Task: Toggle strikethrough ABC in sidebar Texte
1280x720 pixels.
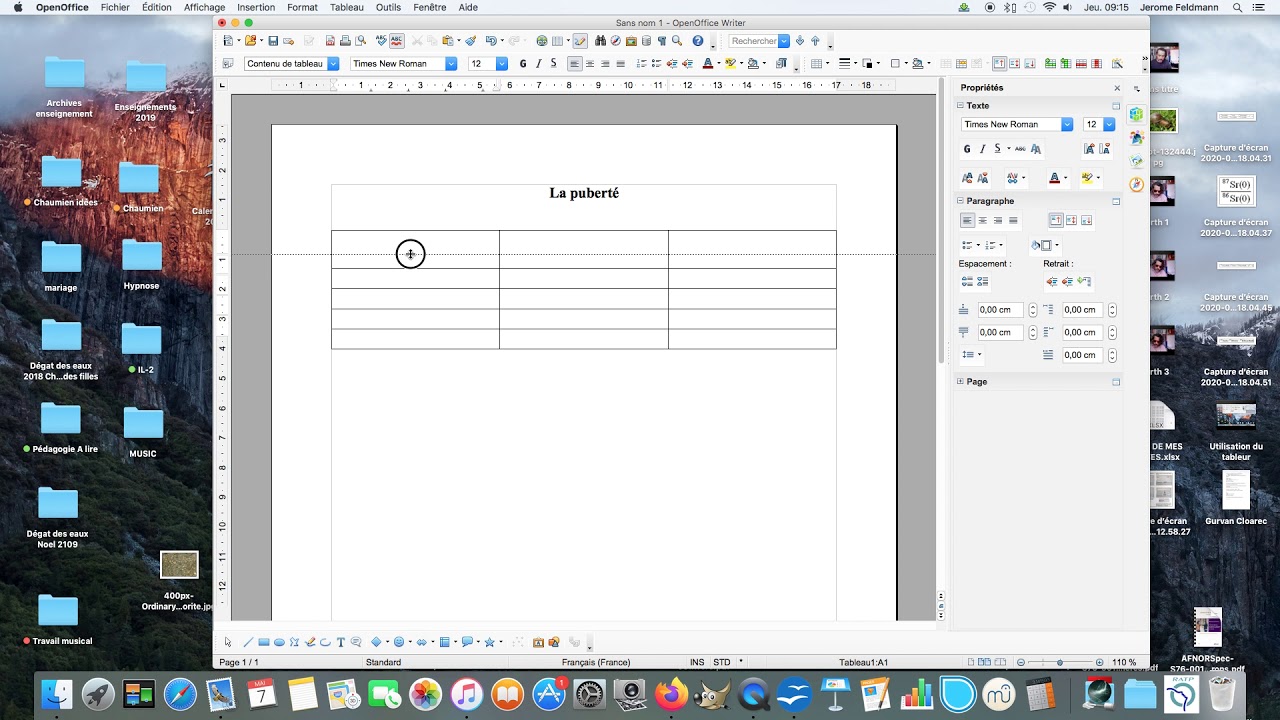Action: click(x=1020, y=149)
